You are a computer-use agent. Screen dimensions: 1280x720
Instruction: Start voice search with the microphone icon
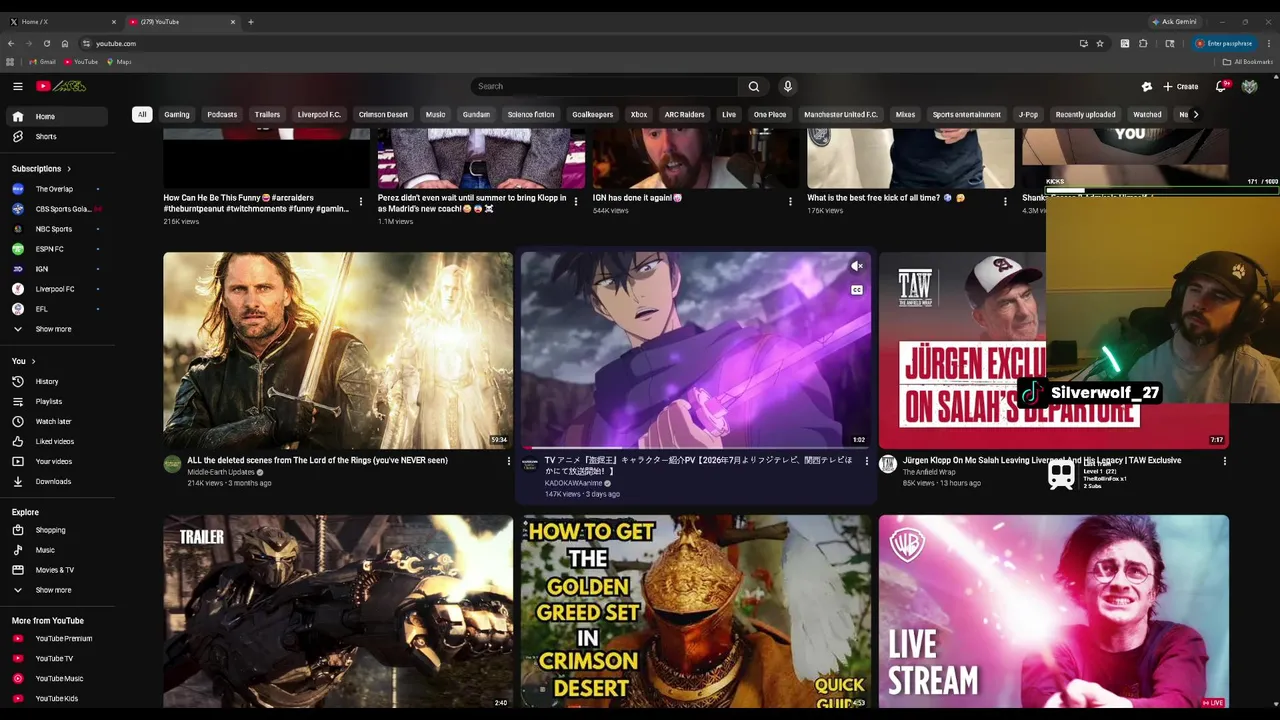[x=788, y=86]
